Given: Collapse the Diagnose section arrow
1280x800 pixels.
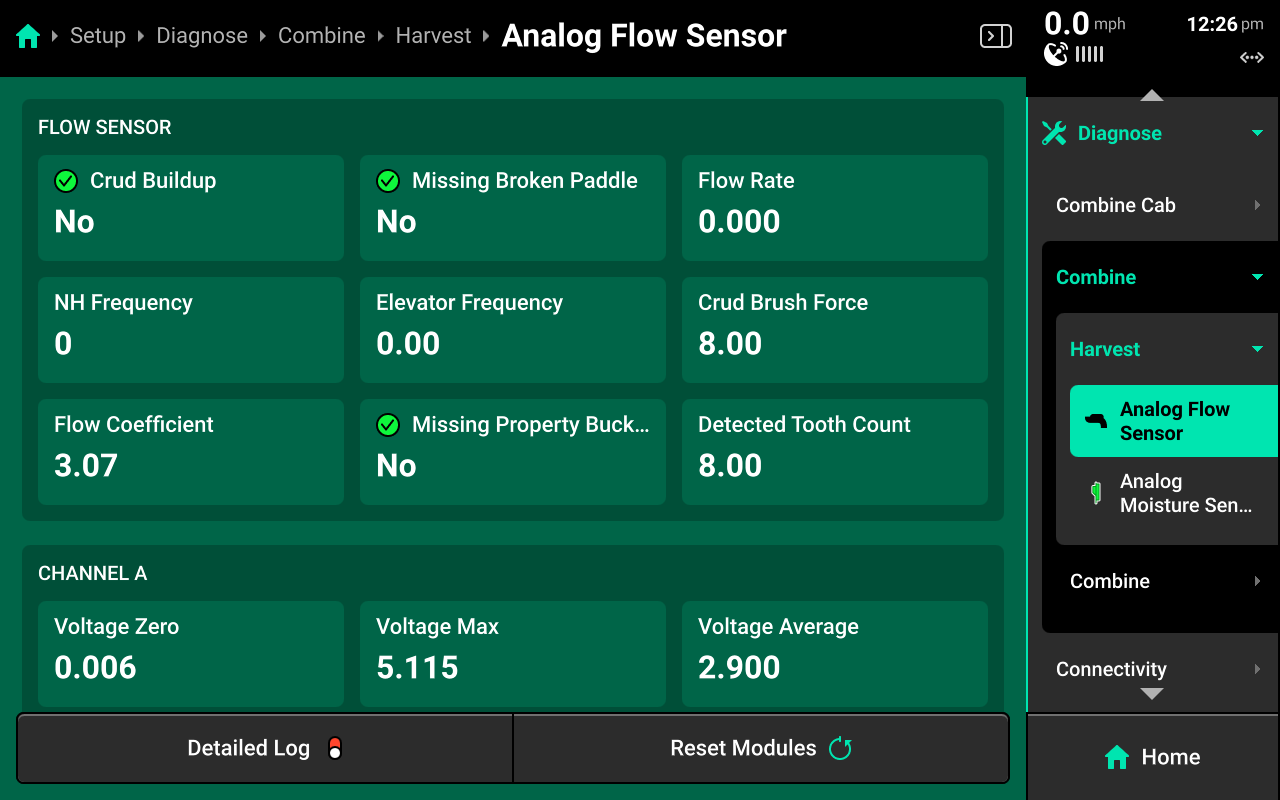Looking at the screenshot, I should click(x=1257, y=133).
